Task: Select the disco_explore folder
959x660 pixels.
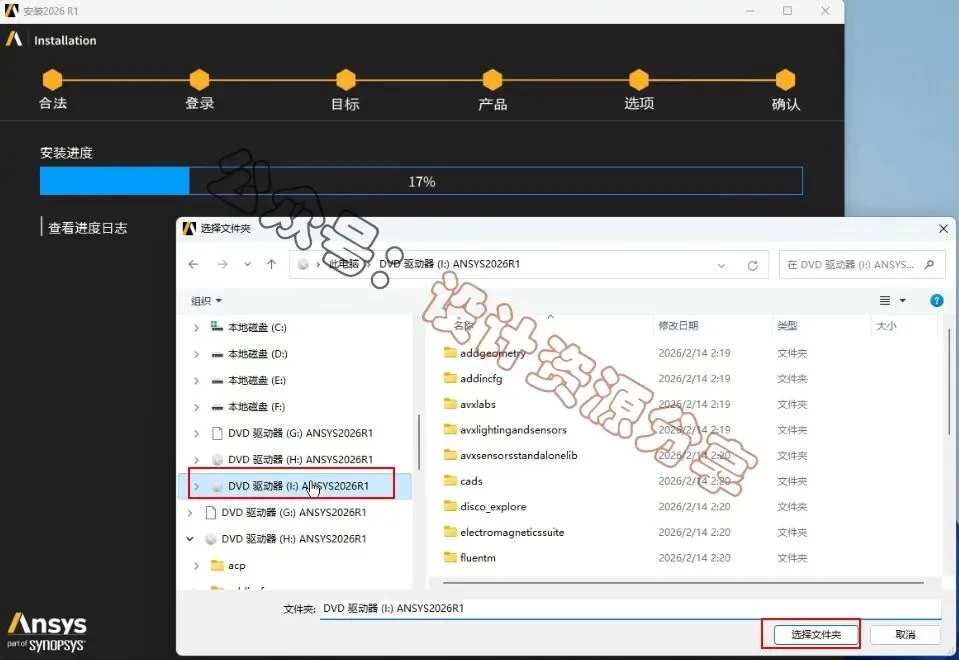Action: pos(493,507)
